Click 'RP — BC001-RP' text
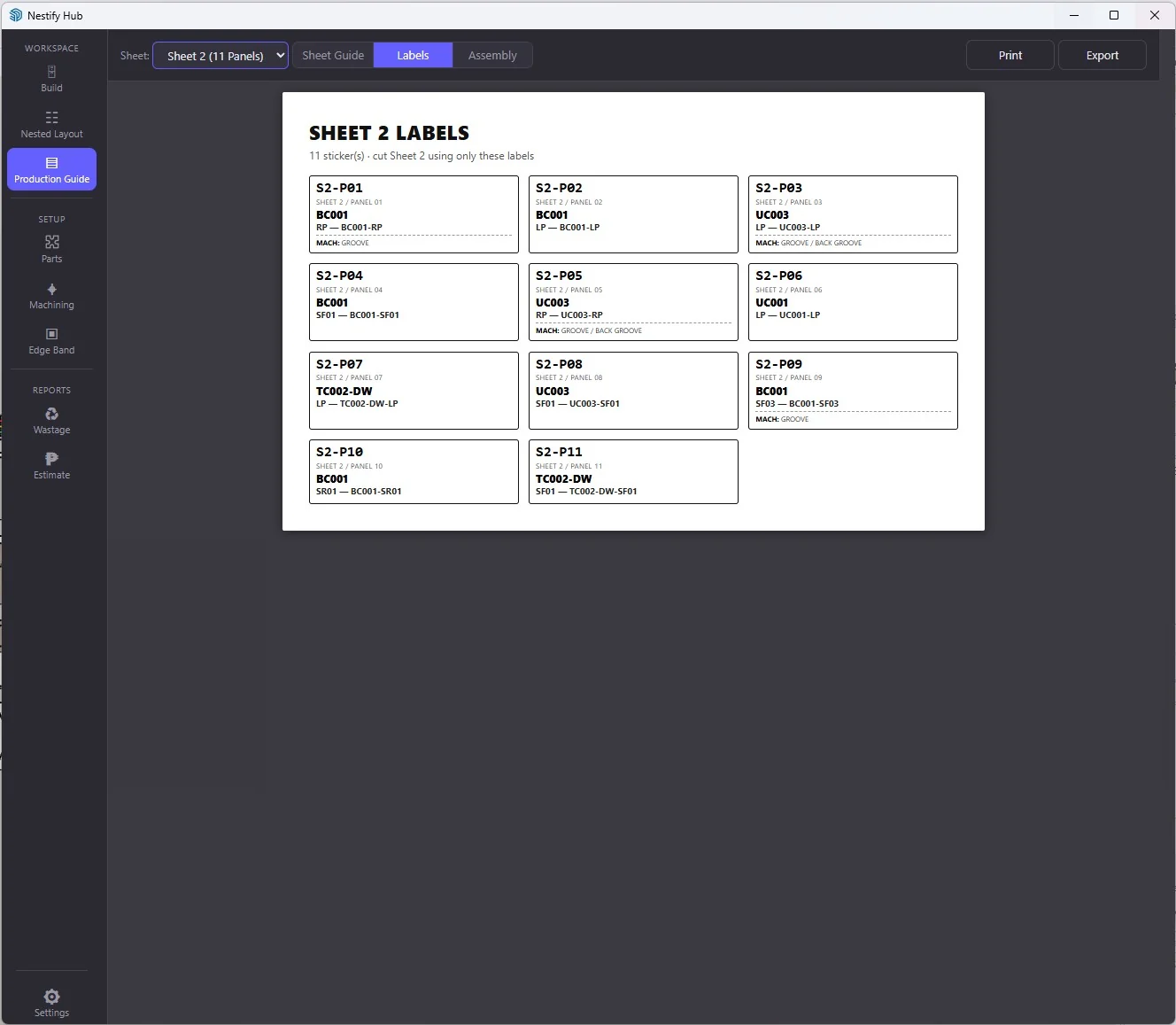The height and width of the screenshot is (1025, 1176). [x=349, y=228]
